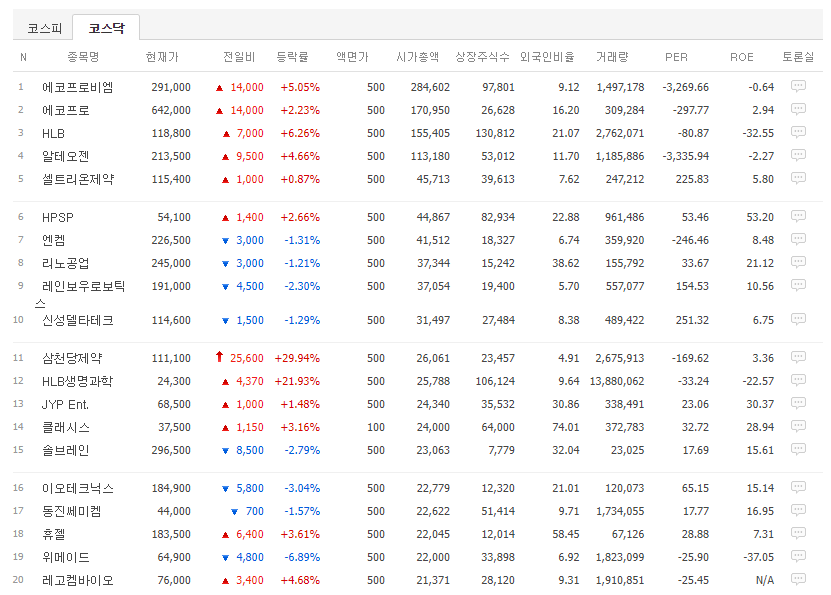This screenshot has height=595, width=831.
Task: Open the 알테오젠 stock link
Action: point(66,156)
